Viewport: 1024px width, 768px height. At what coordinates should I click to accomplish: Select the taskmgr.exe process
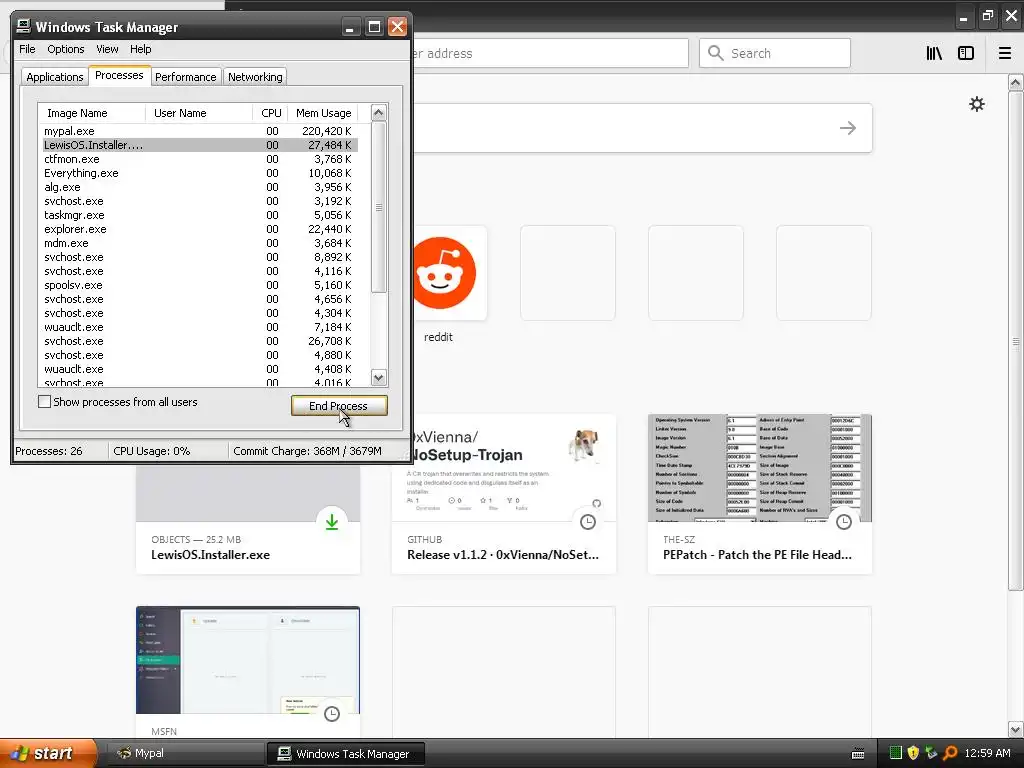(199, 215)
